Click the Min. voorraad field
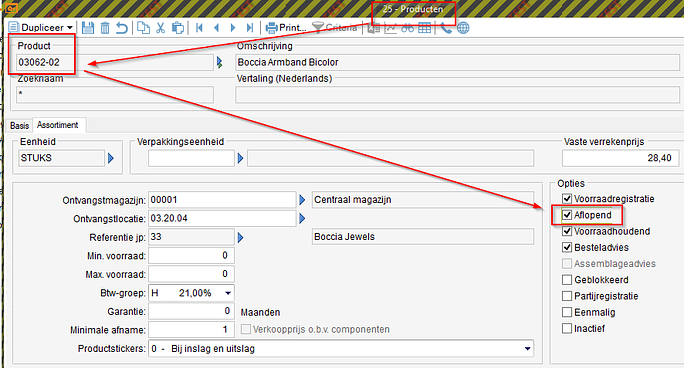Image resolution: width=684 pixels, height=368 pixels. pos(191,256)
